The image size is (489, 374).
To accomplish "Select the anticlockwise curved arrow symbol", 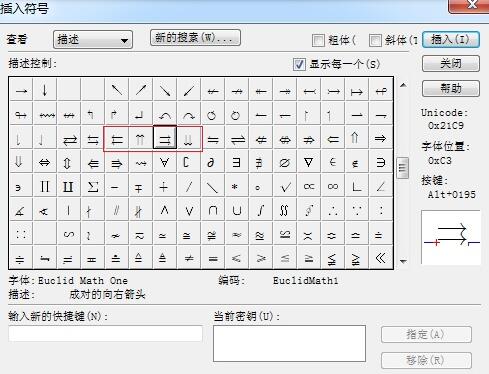I will [165, 114].
